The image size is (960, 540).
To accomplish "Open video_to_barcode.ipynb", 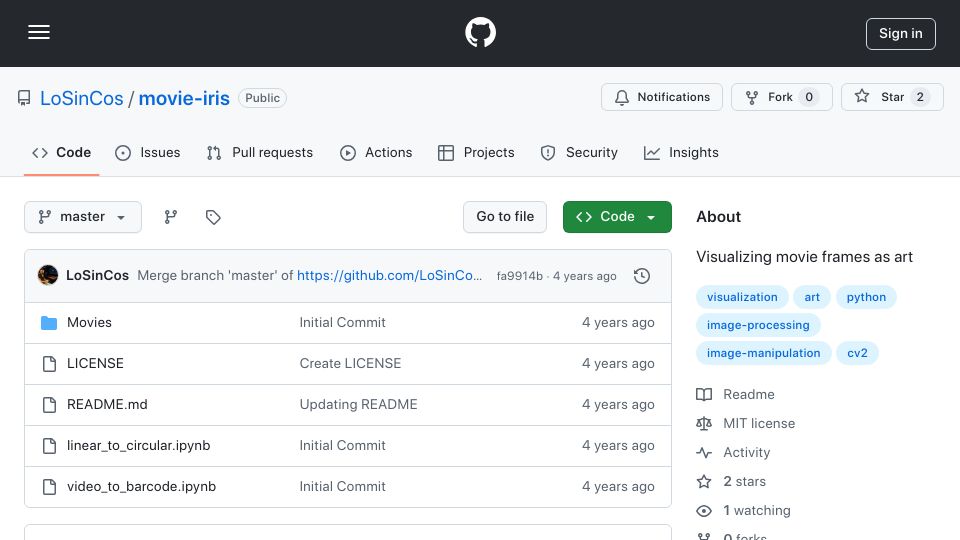I will pyautogui.click(x=141, y=487).
